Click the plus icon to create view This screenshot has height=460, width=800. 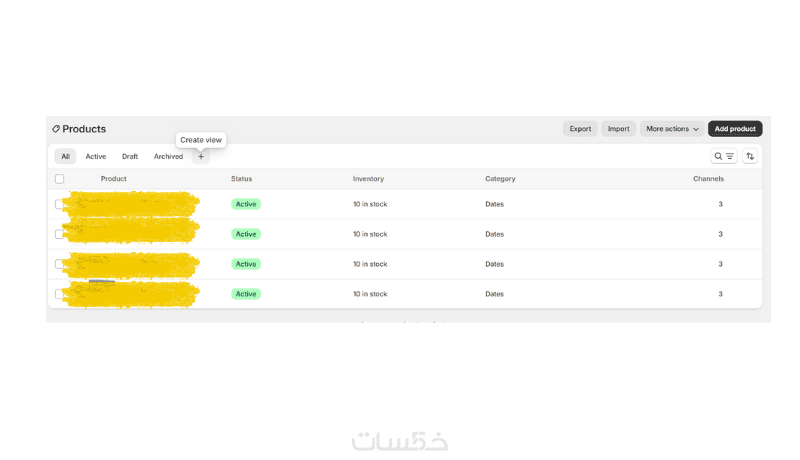201,157
